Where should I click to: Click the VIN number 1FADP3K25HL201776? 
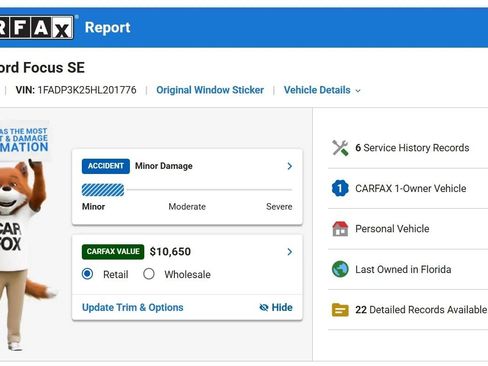tap(87, 90)
